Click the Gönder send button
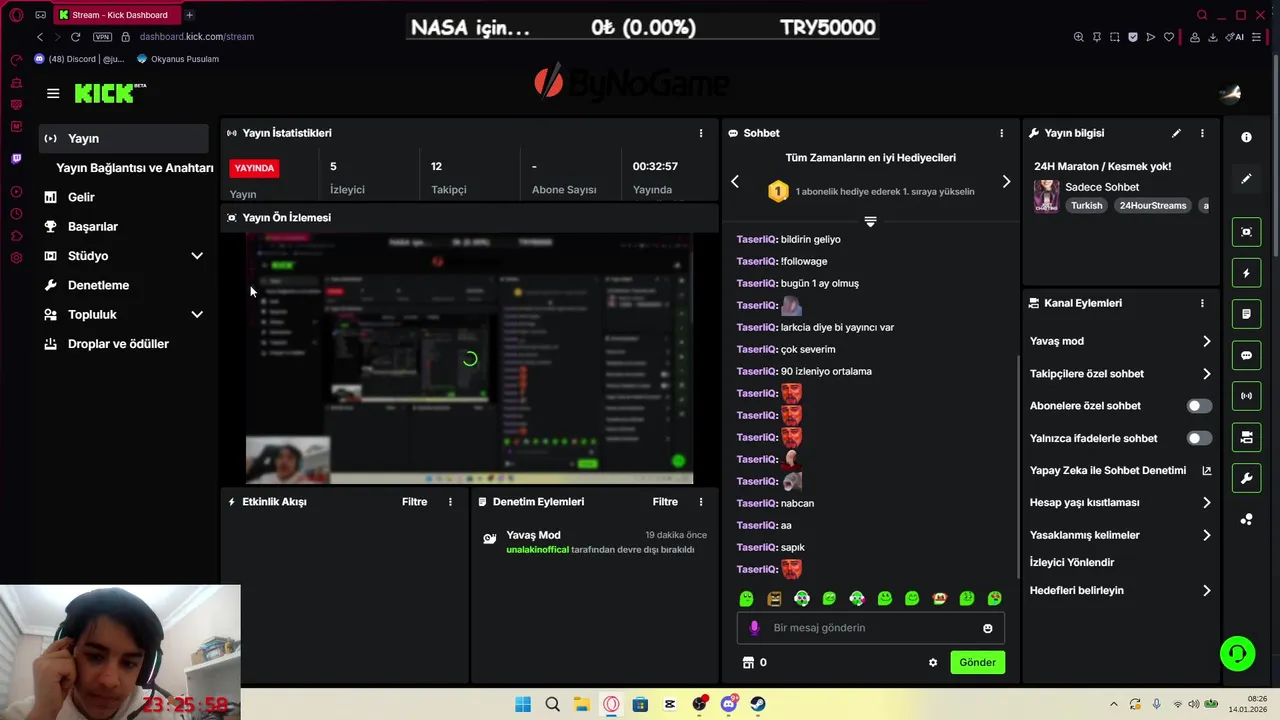This screenshot has height=720, width=1280. point(977,662)
